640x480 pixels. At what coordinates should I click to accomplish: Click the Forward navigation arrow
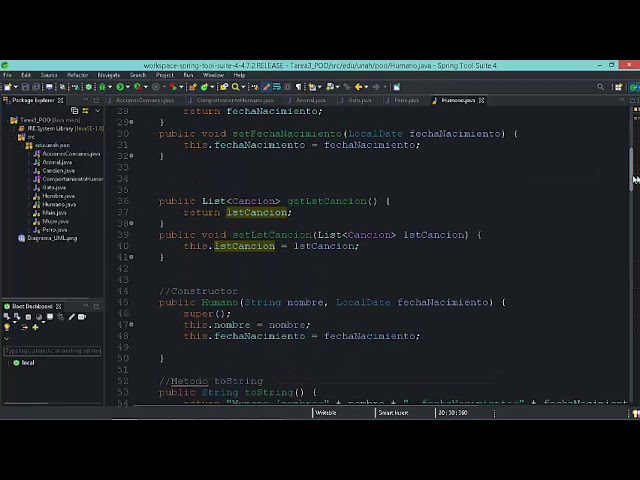point(376,87)
